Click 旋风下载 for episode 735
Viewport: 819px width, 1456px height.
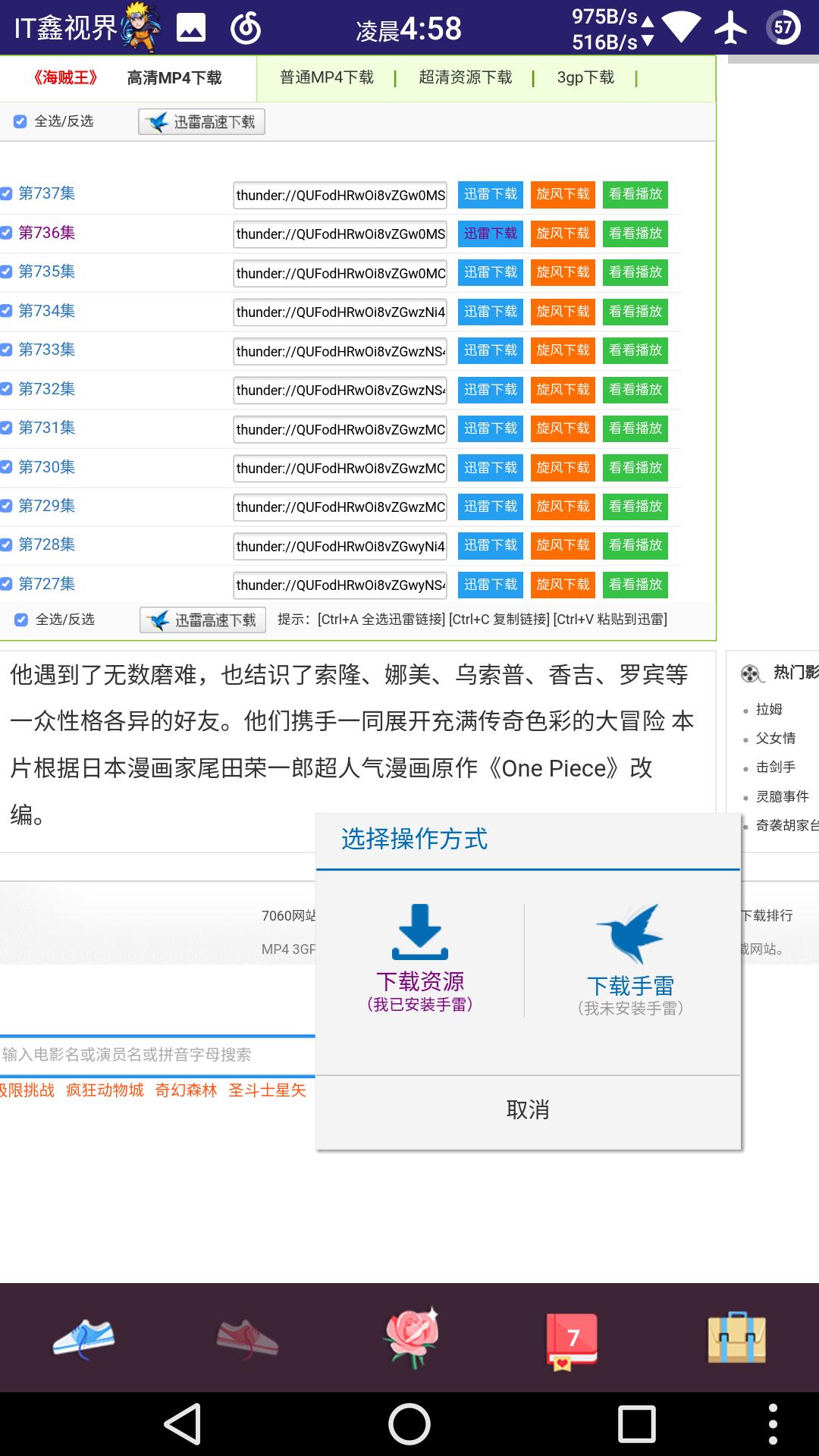[x=563, y=272]
